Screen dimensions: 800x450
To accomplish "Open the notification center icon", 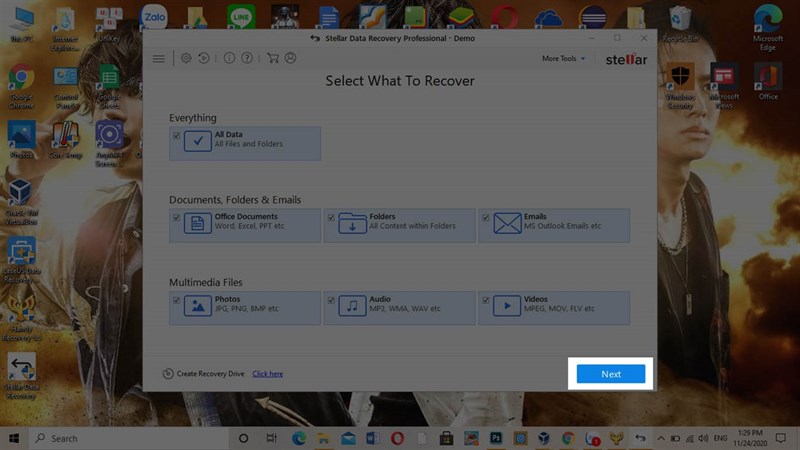I will [x=781, y=438].
